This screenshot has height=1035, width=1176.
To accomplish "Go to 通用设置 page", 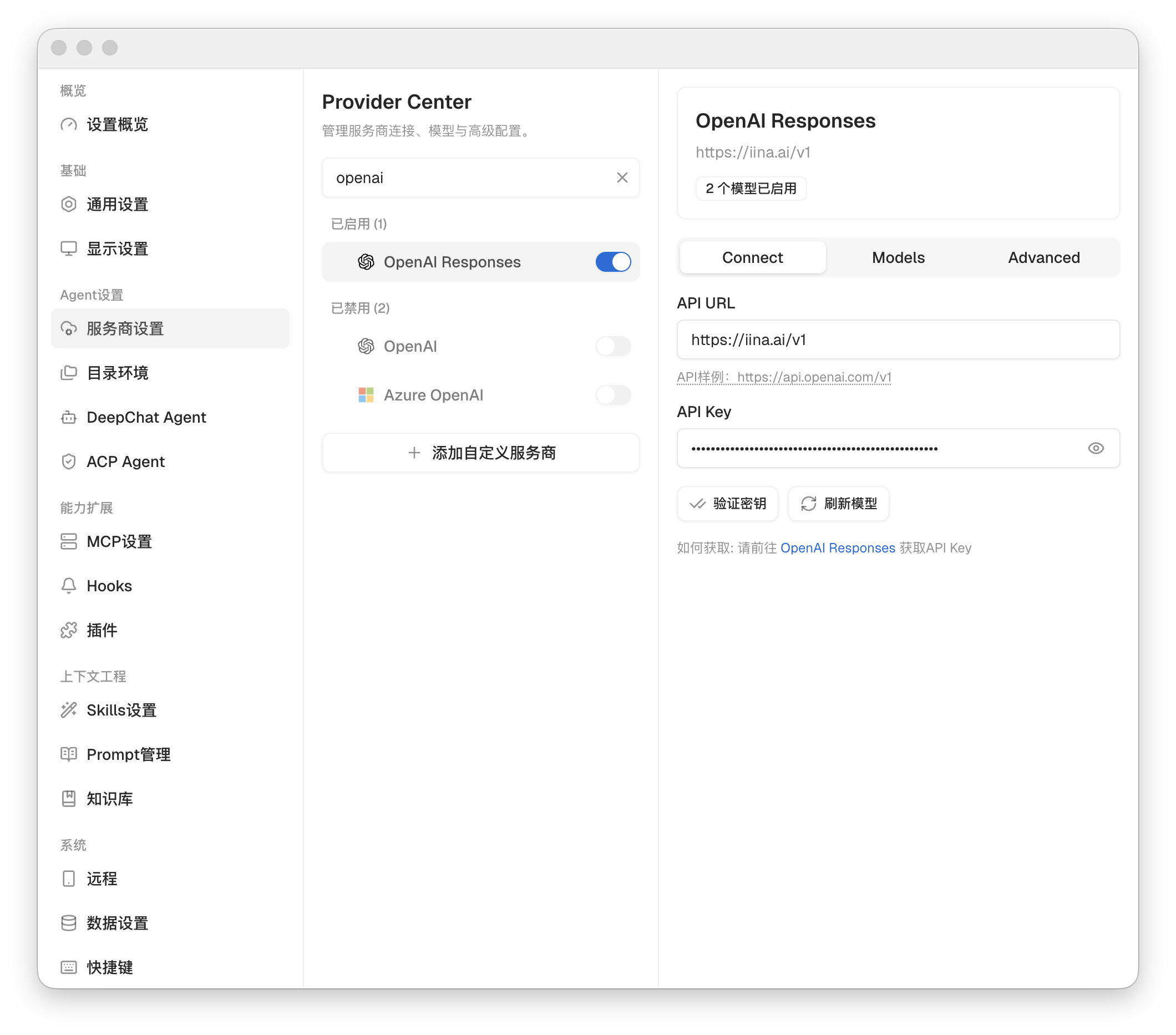I will (170, 204).
